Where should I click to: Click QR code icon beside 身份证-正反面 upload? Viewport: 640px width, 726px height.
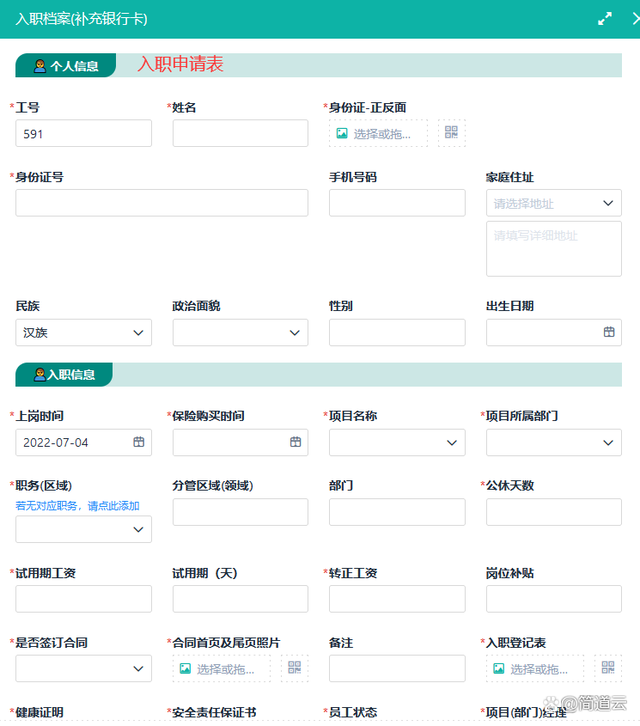pos(452,133)
